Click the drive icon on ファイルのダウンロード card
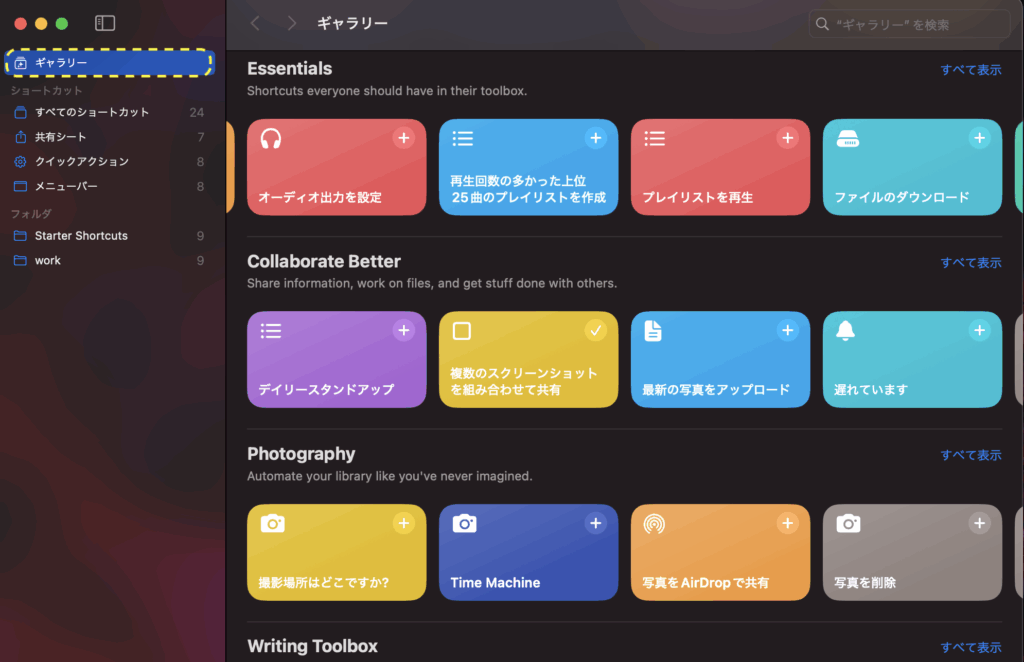 click(846, 138)
